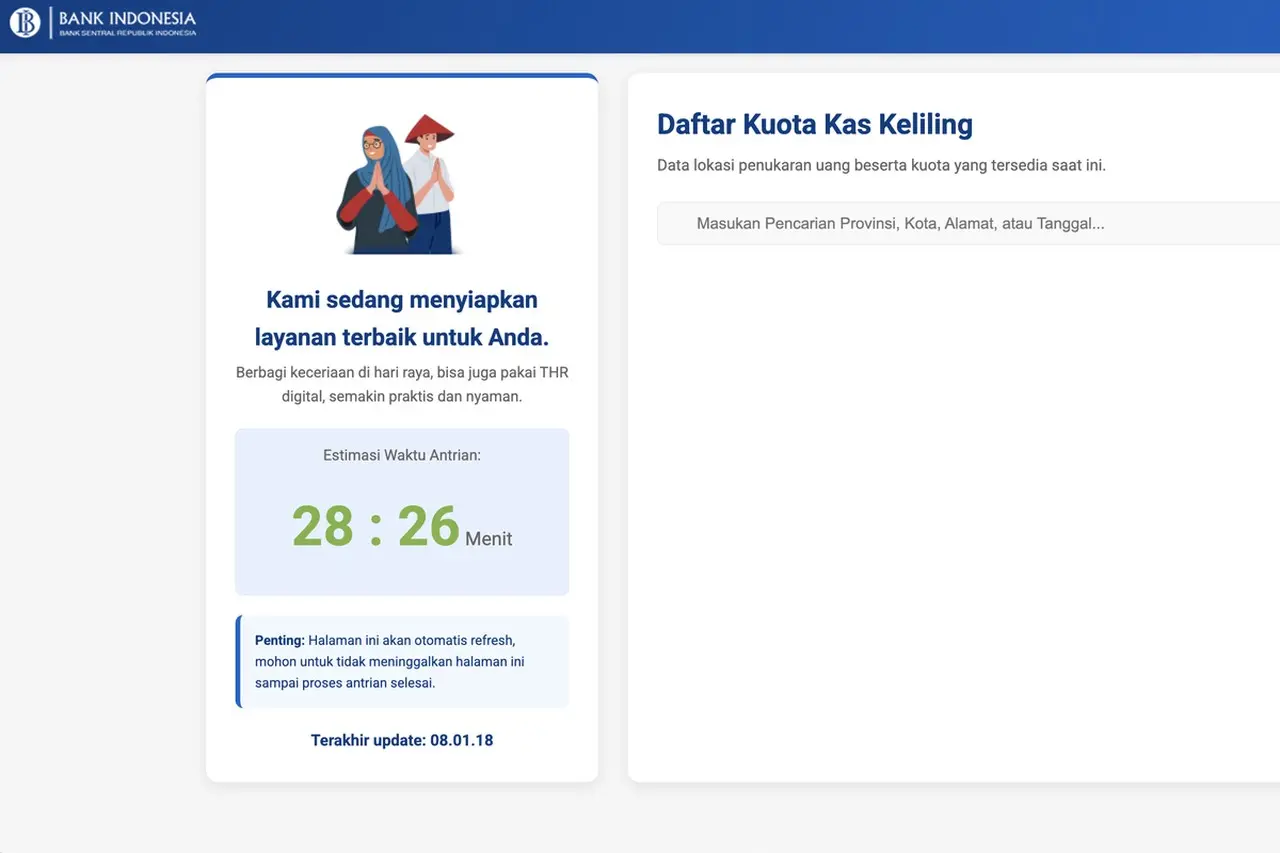Select the BI circular emblem in header

[24, 22]
